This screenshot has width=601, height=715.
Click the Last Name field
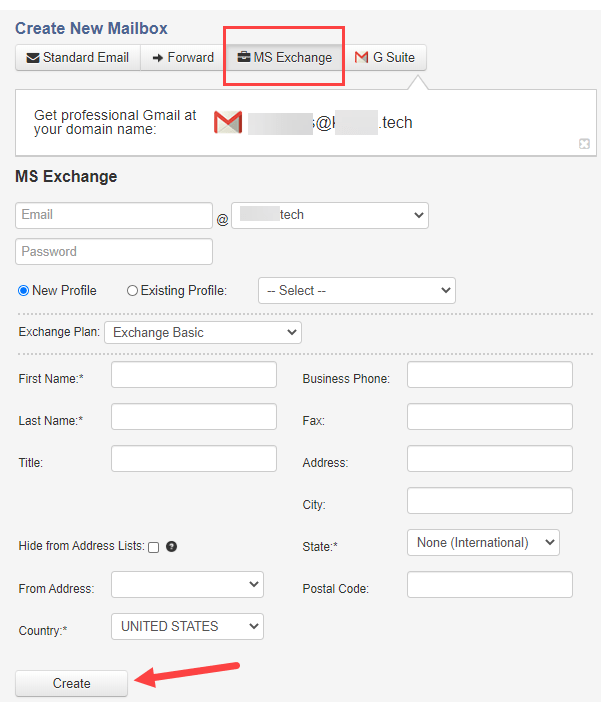(194, 416)
